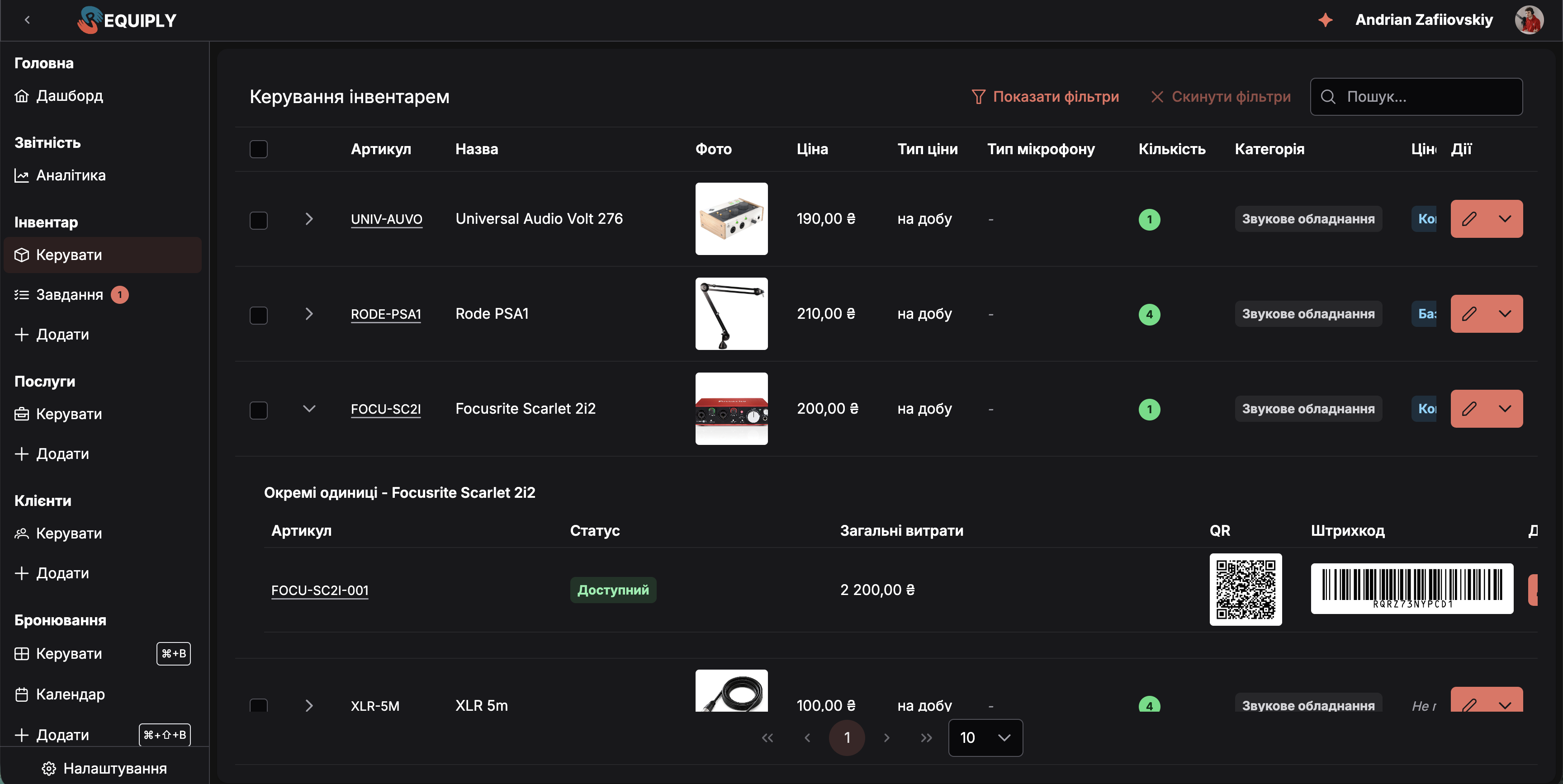The width and height of the screenshot is (1563, 784).
Task: Open the FOCU-SC2I article link
Action: (386, 409)
